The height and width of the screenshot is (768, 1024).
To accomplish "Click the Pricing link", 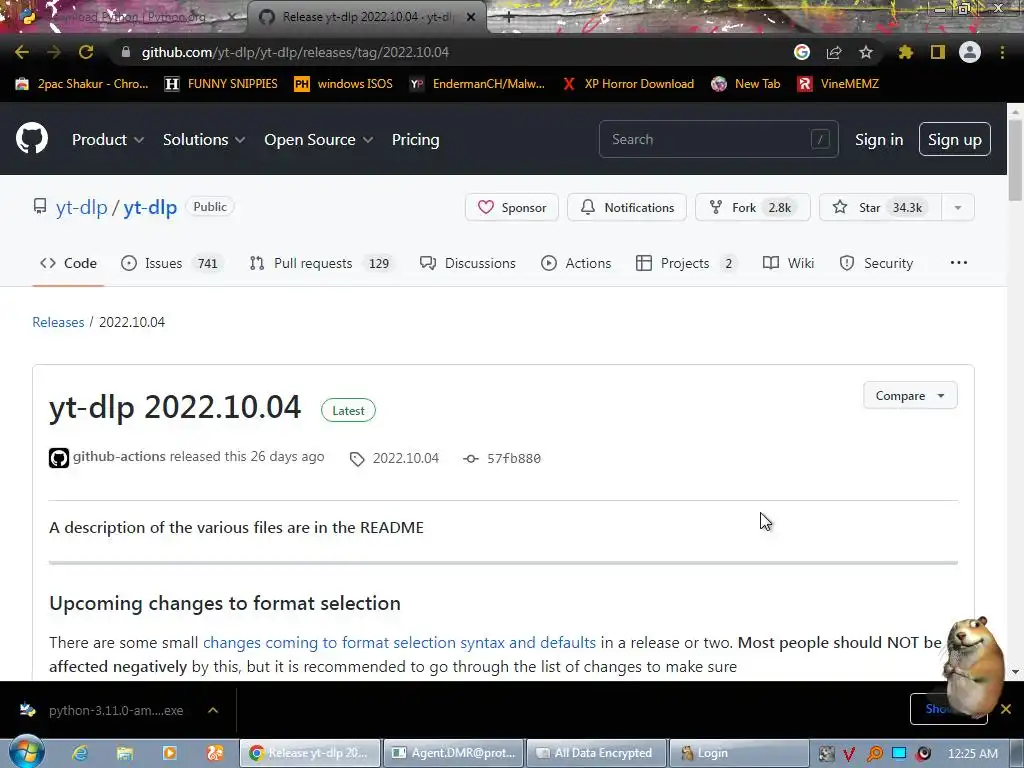I will pyautogui.click(x=415, y=139).
